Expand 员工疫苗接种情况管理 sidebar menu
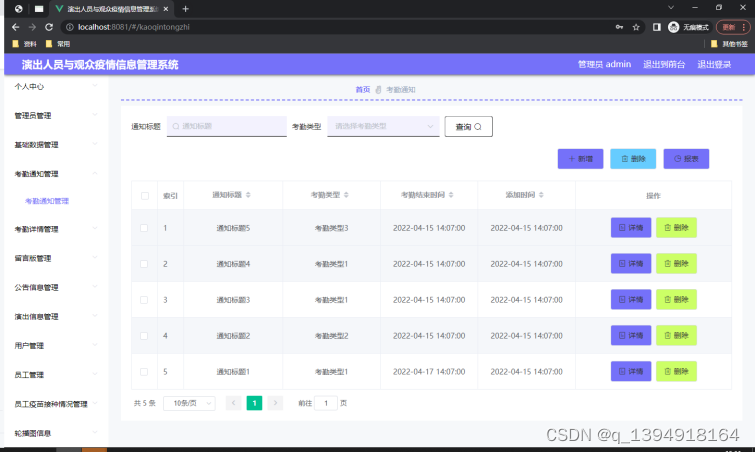Viewport: 755px width, 453px height. [x=56, y=404]
